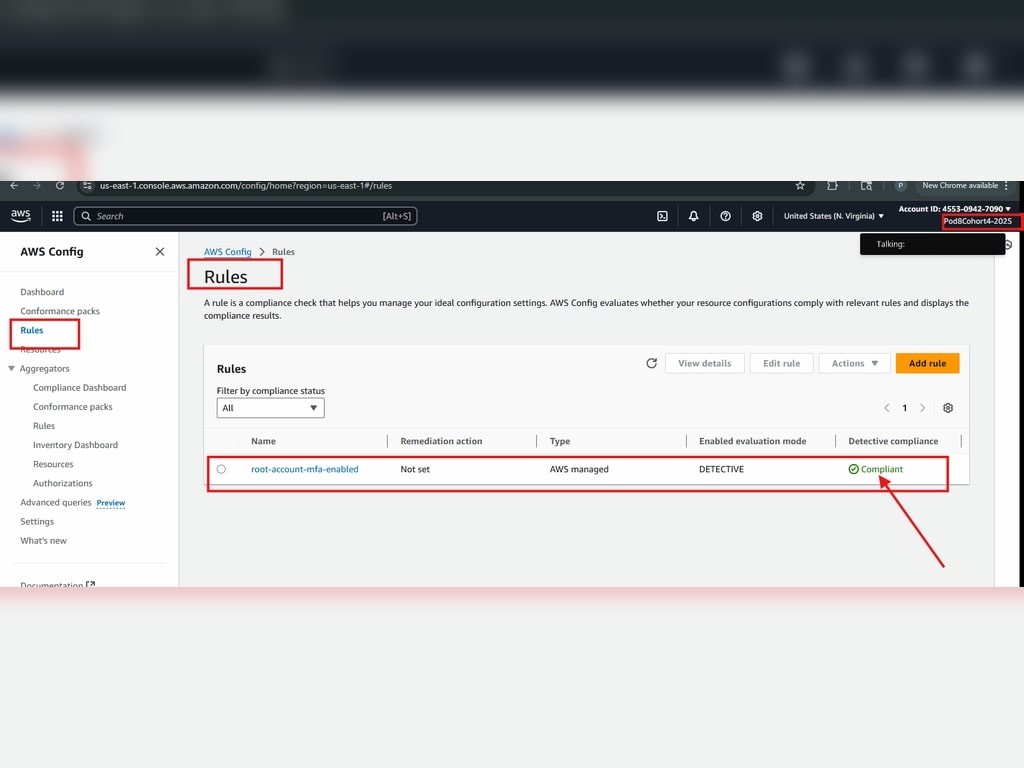Collapse the Aggregators section
Image resolution: width=1024 pixels, height=768 pixels.
coord(11,368)
